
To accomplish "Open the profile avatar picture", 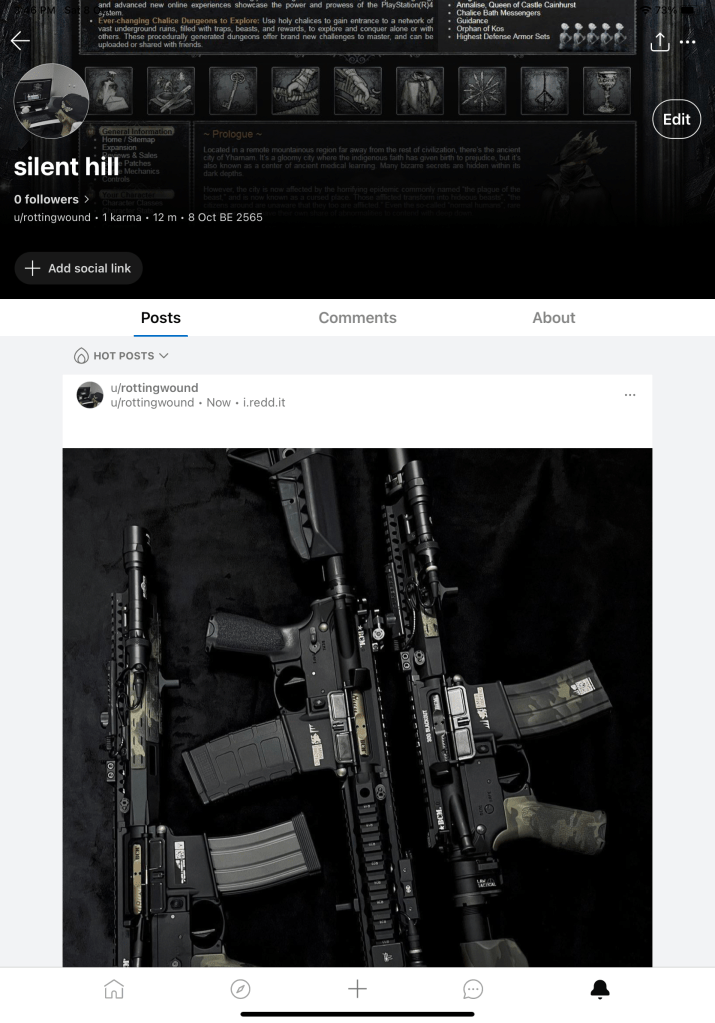I will 52,100.
